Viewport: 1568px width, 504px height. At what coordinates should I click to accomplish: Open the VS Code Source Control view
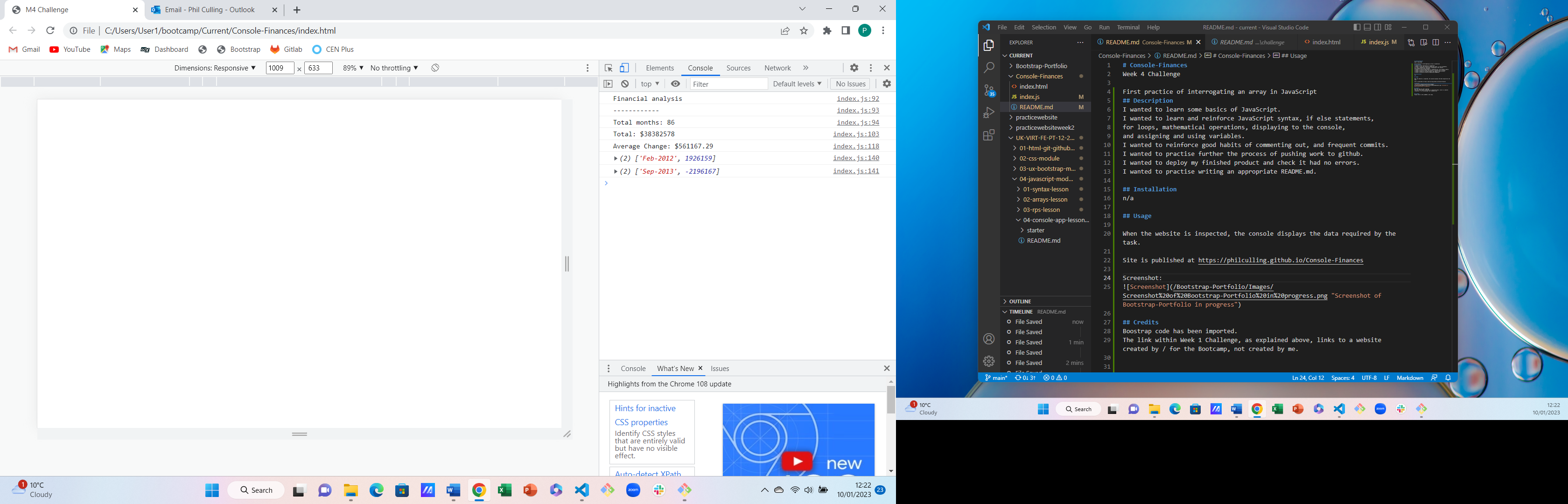[x=989, y=91]
